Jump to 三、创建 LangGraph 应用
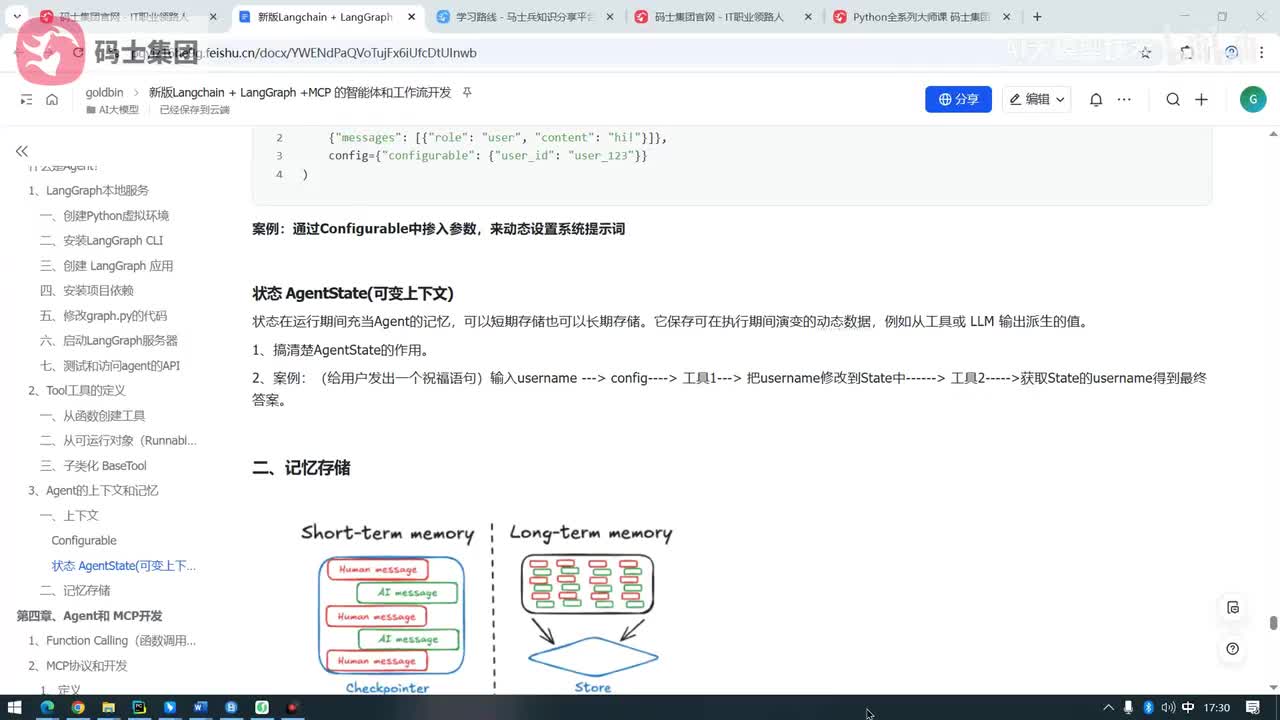Screen dimensions: 1280x720 [x=106, y=265]
